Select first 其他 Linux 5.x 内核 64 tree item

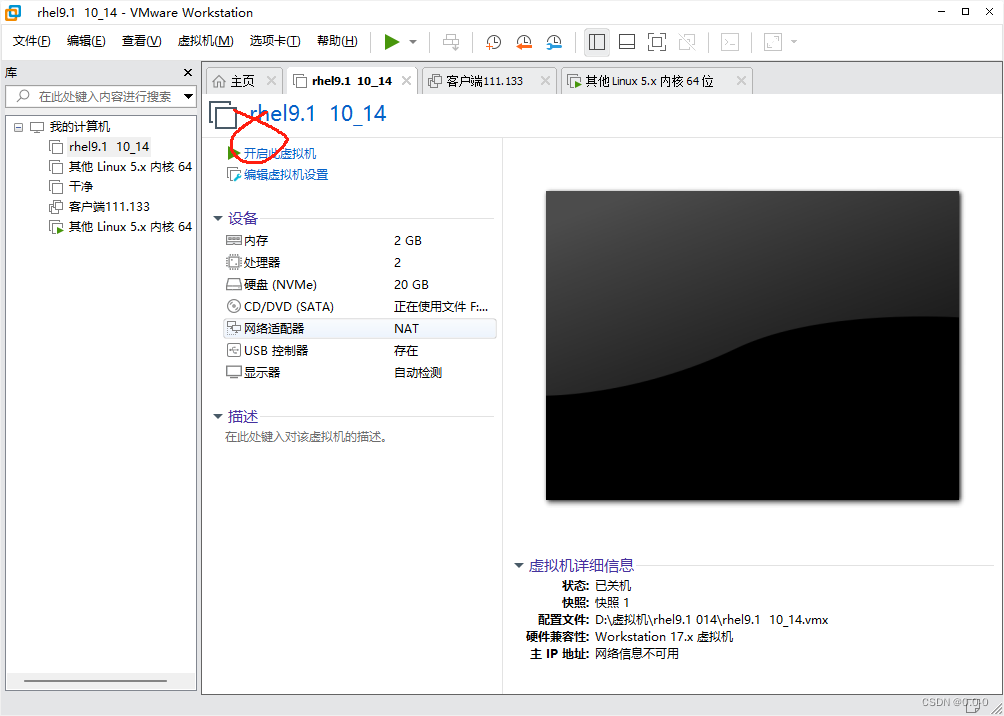(120, 167)
